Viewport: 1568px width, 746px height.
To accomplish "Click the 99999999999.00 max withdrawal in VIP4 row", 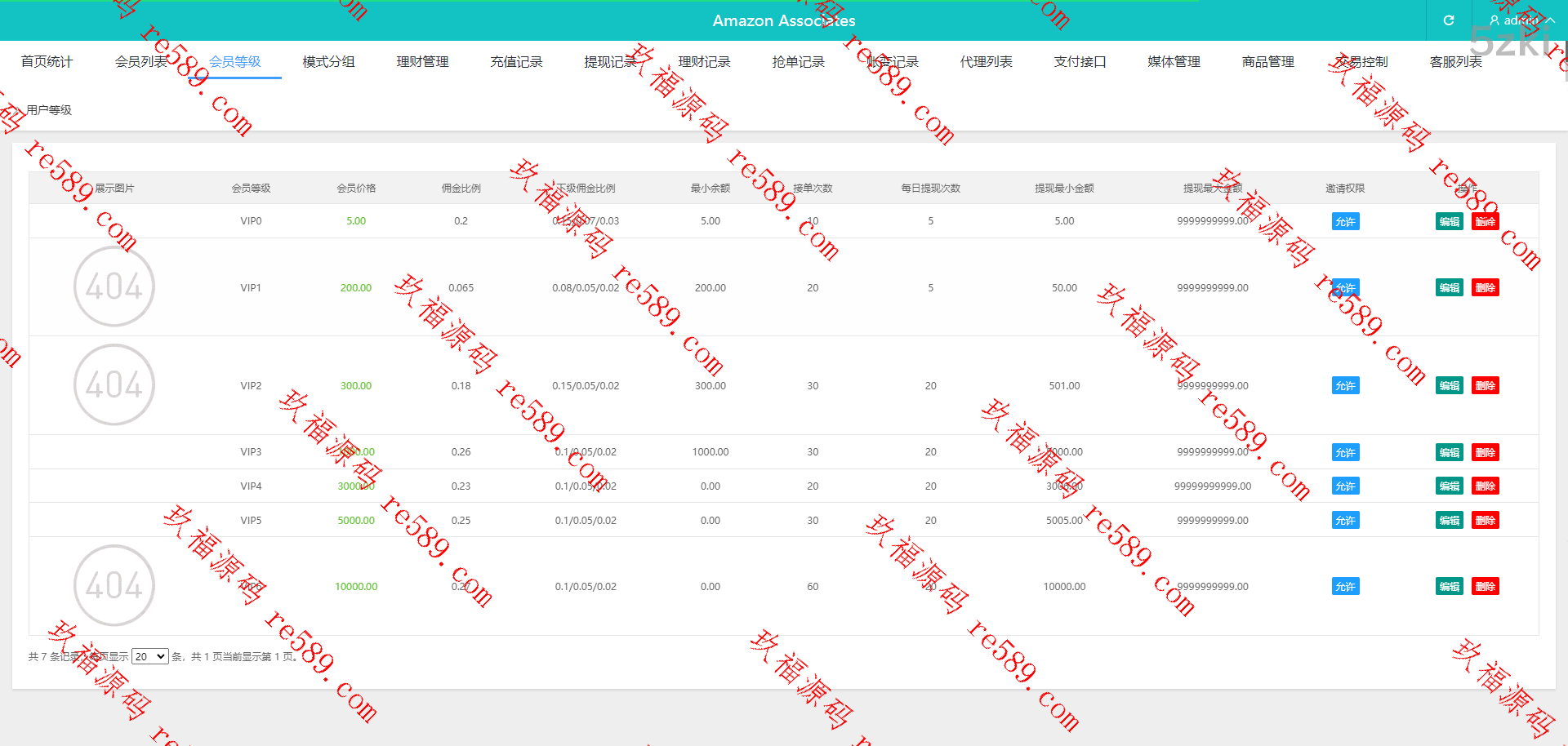I will (1213, 486).
